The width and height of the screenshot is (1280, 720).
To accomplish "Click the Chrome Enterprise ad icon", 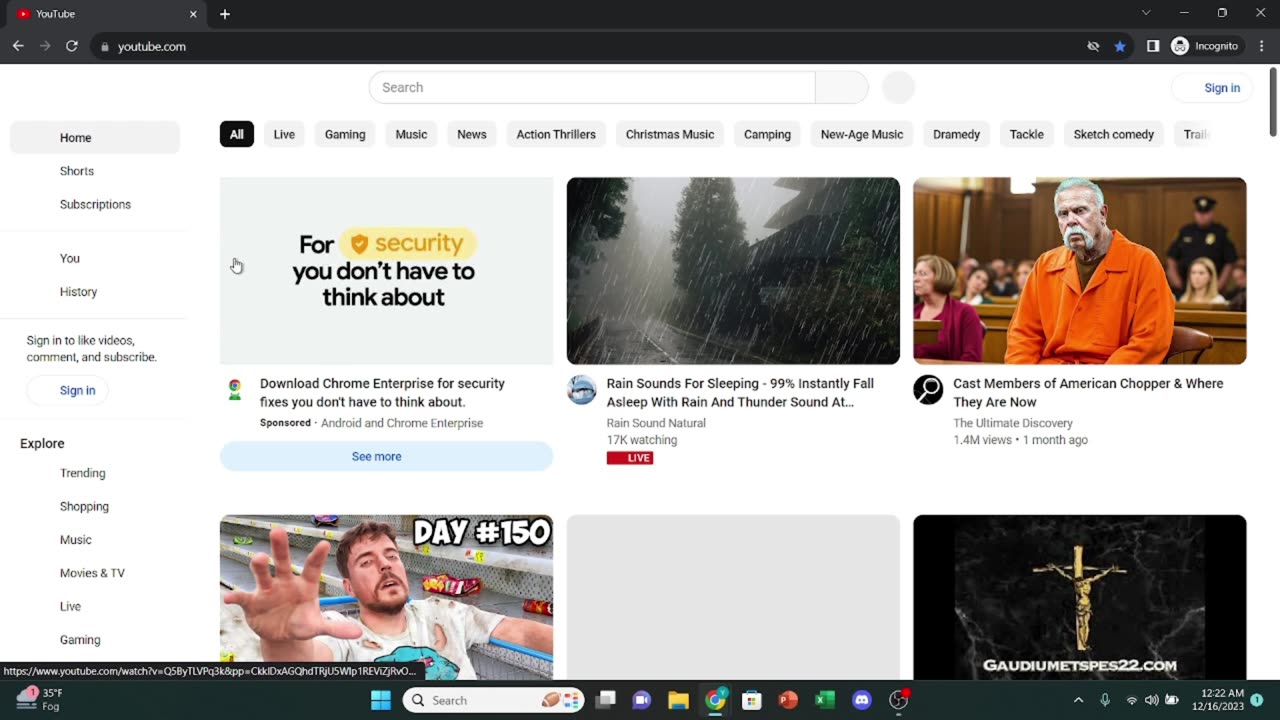I will click(235, 390).
